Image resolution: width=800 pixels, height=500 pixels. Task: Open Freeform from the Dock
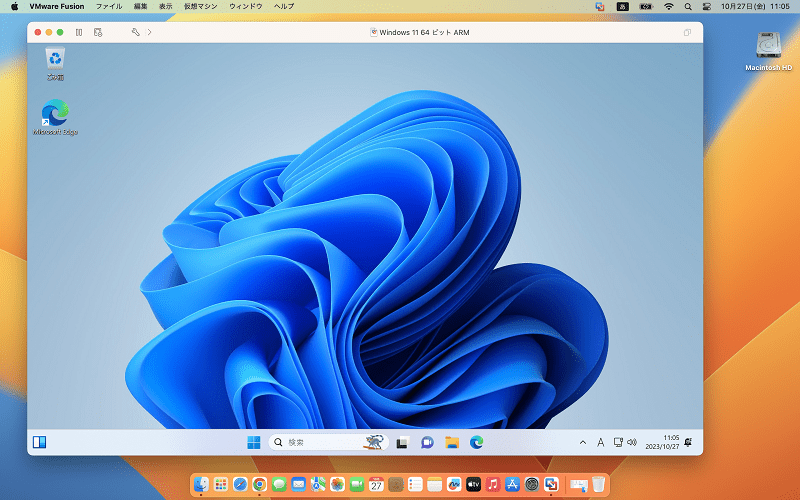click(x=454, y=484)
